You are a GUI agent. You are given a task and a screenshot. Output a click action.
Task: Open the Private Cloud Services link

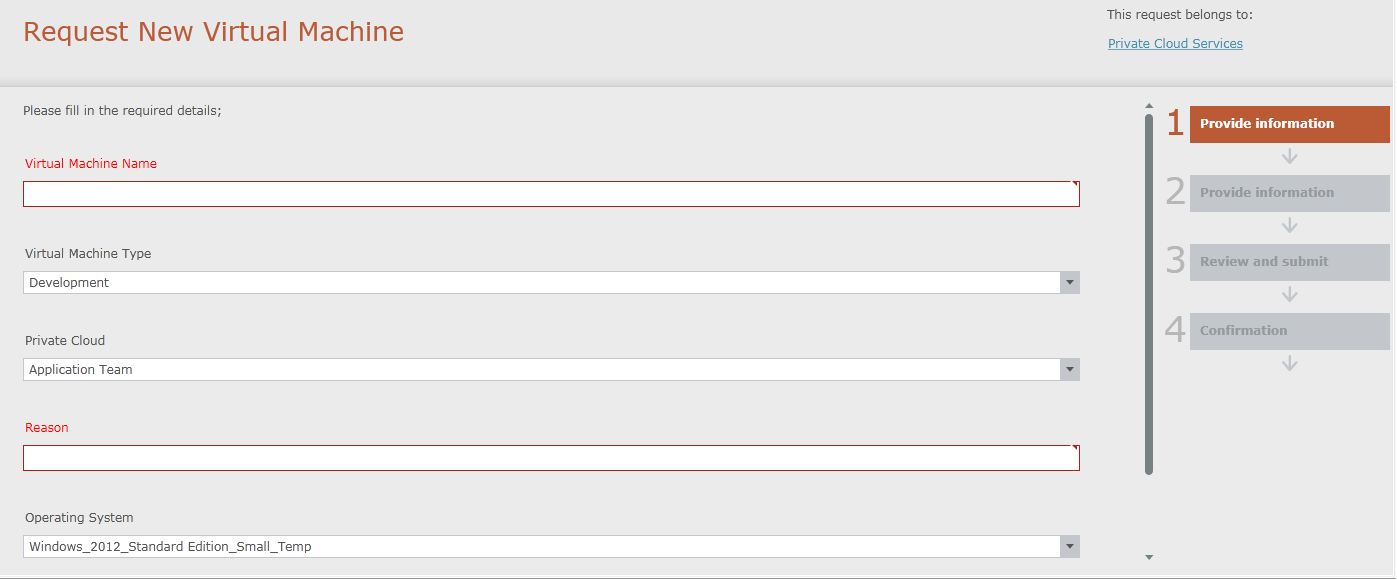pos(1175,44)
